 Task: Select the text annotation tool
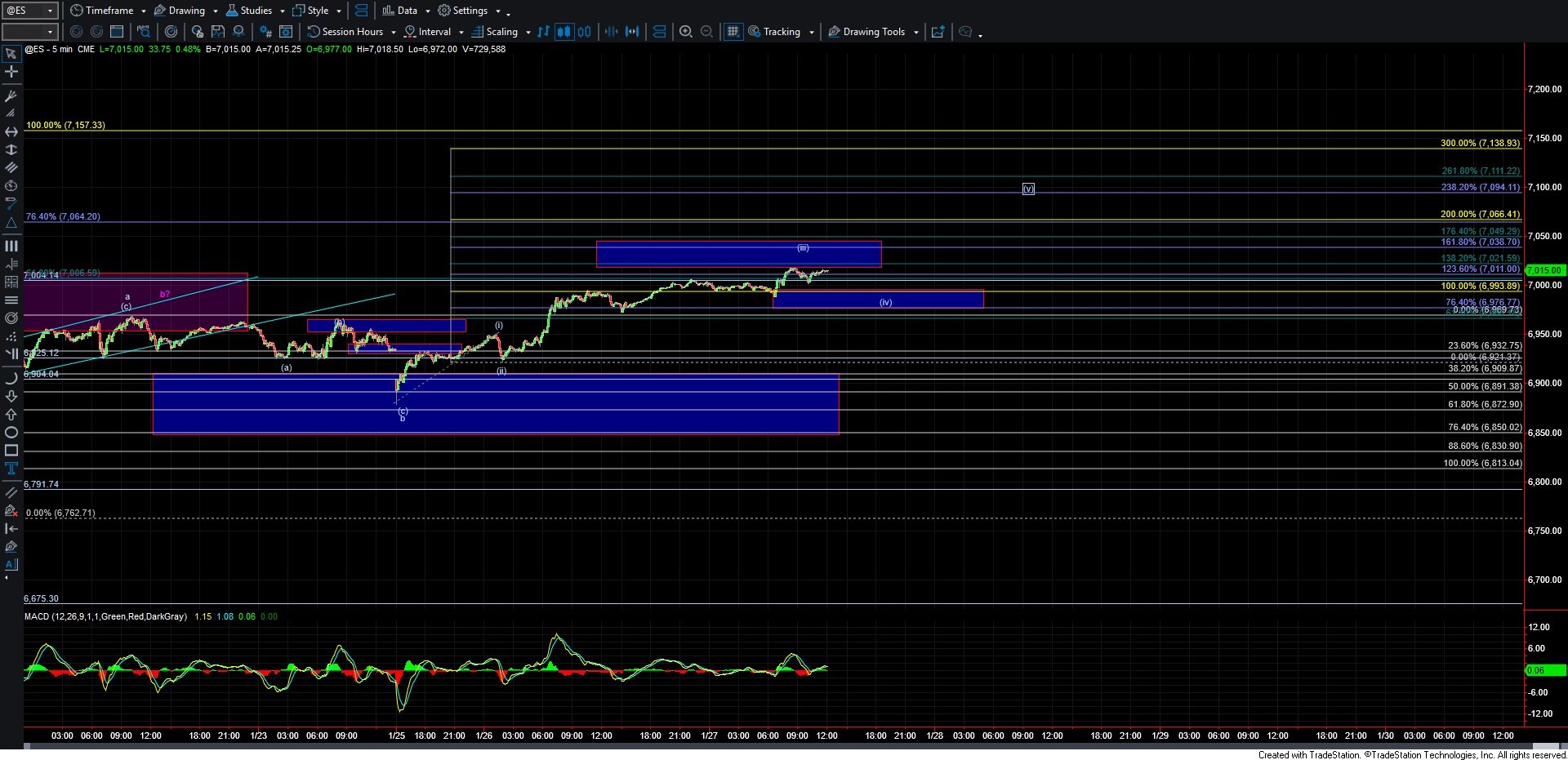click(11, 469)
